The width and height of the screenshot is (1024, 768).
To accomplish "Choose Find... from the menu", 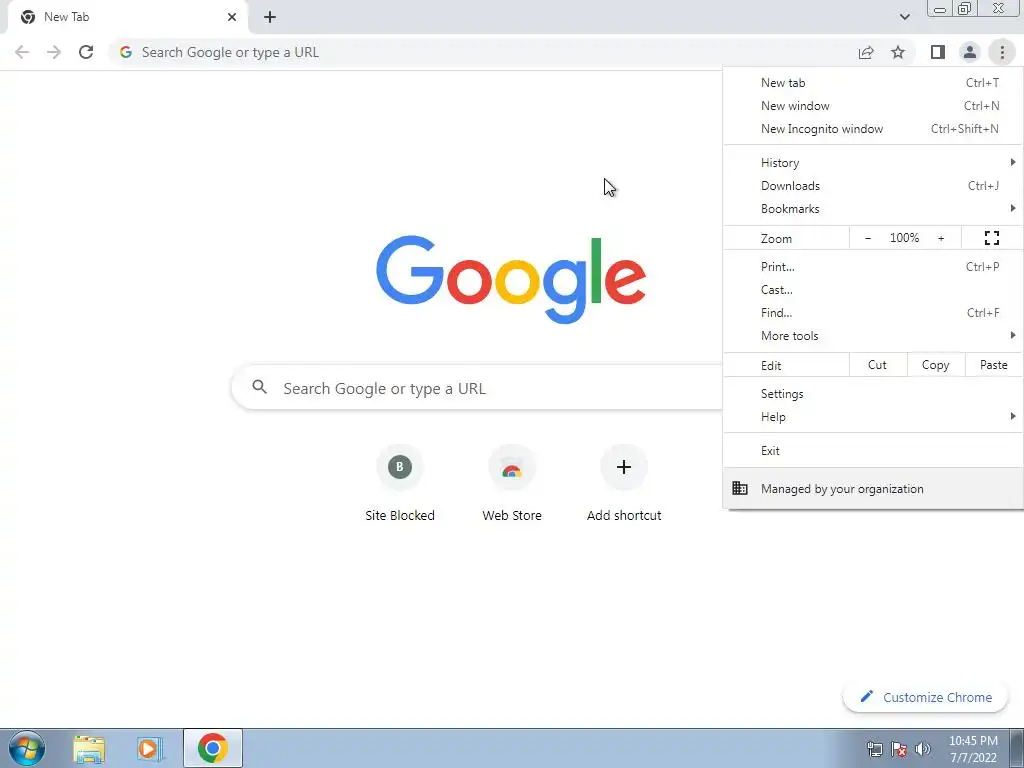I will pos(873,313).
